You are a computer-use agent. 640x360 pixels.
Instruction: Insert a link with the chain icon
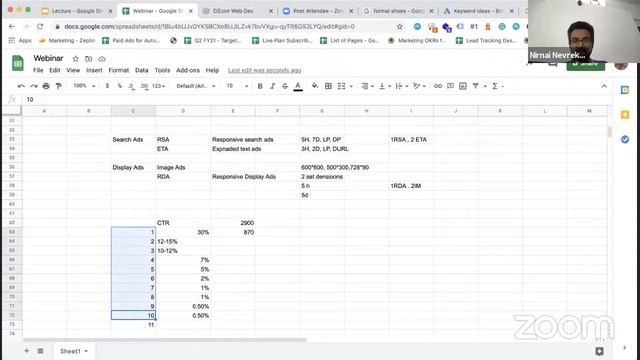tap(438, 86)
